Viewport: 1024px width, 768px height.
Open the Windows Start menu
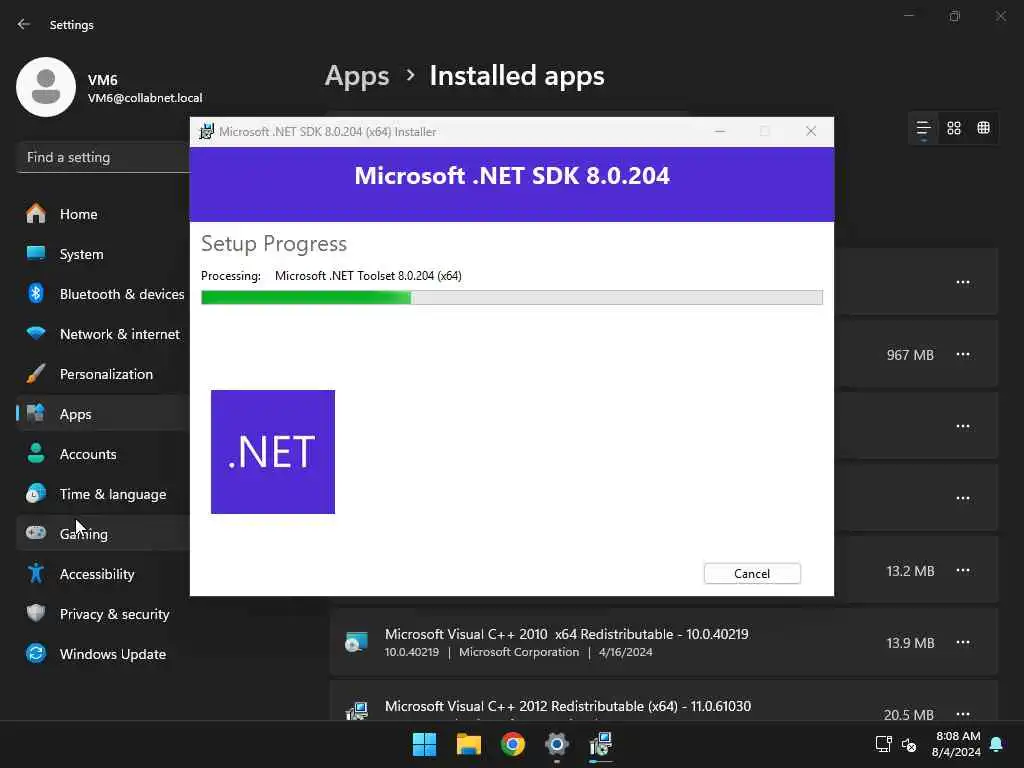[x=424, y=744]
